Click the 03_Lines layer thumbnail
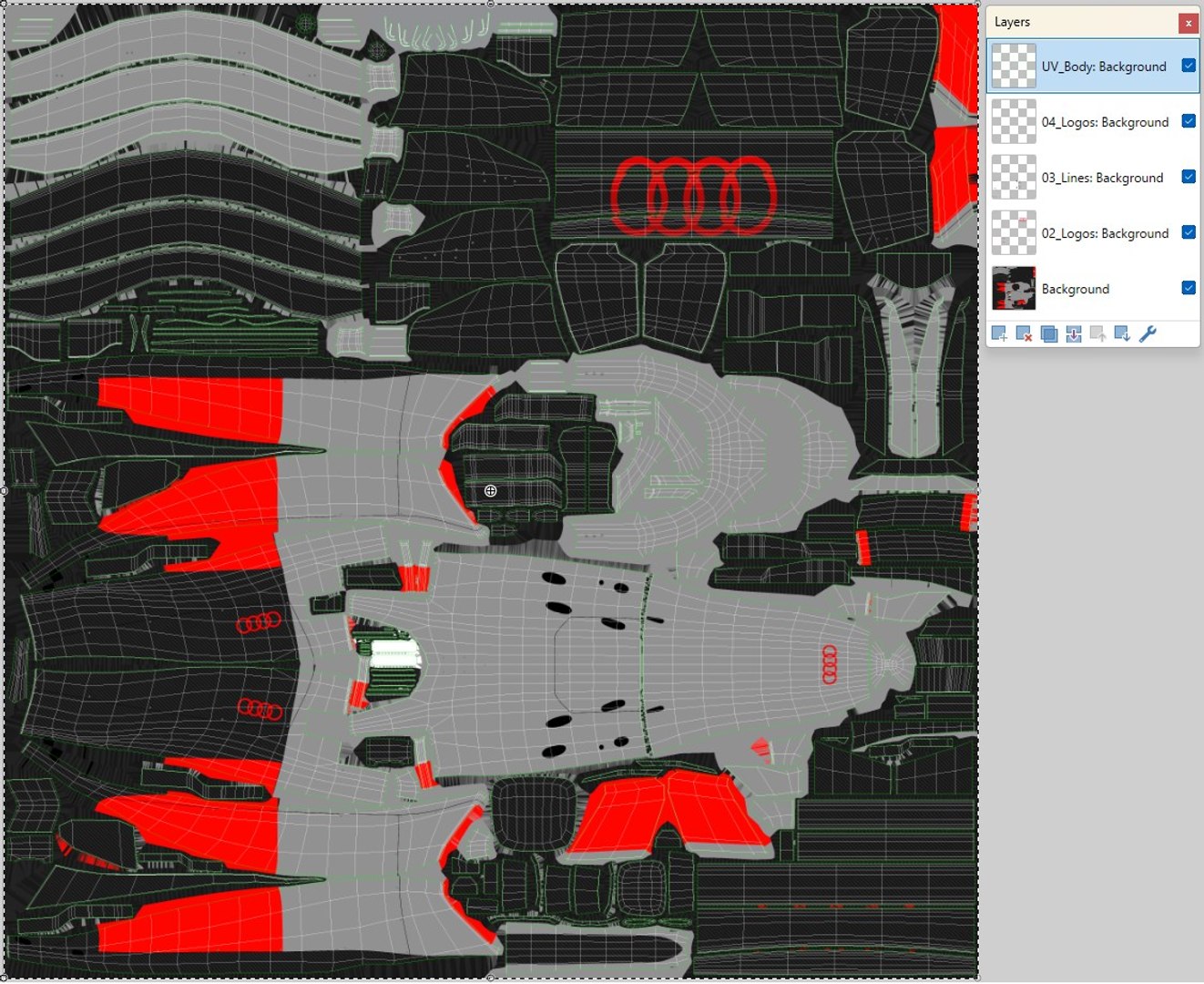The width and height of the screenshot is (1204, 984). coord(1014,177)
